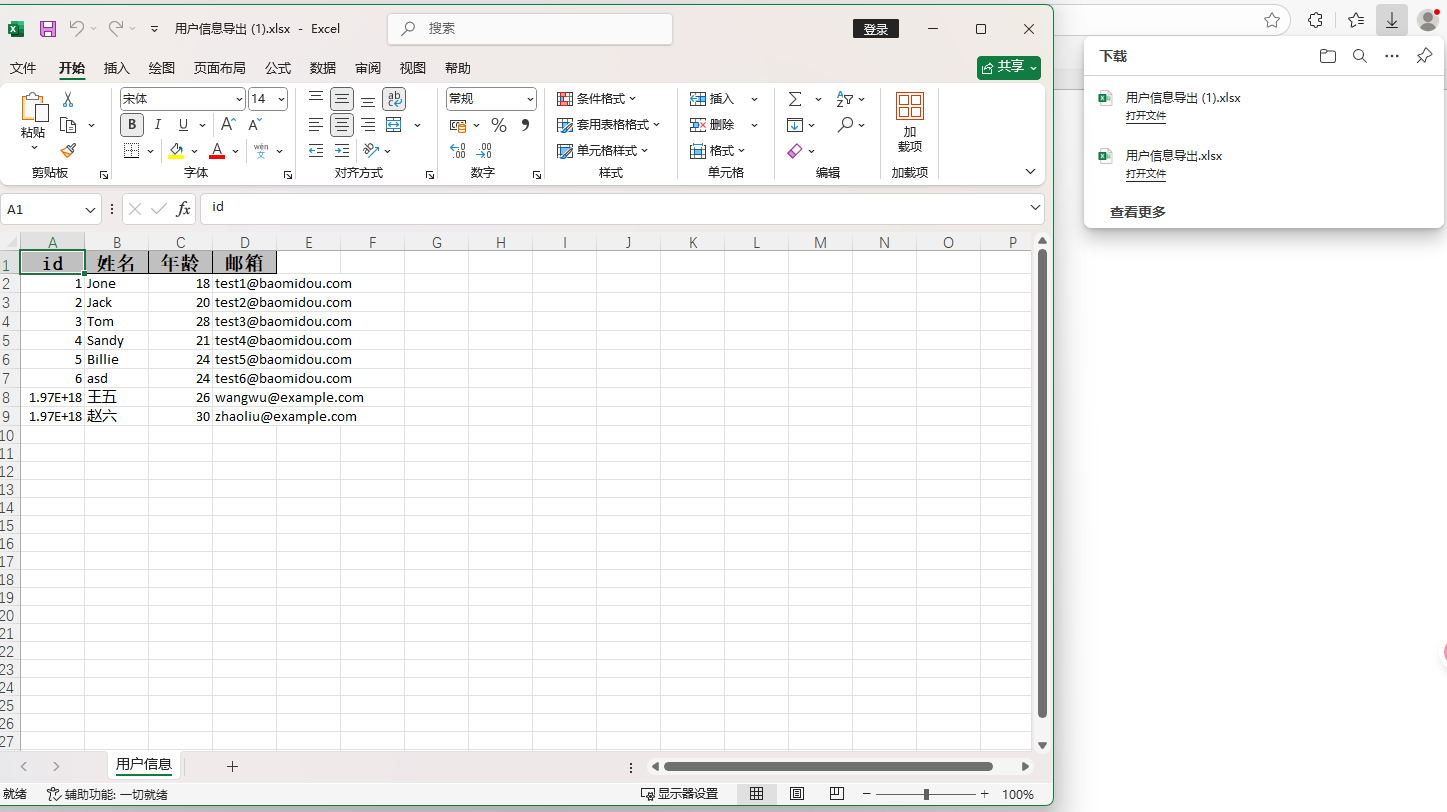
Task: Expand the font size dropdown
Action: click(x=281, y=99)
